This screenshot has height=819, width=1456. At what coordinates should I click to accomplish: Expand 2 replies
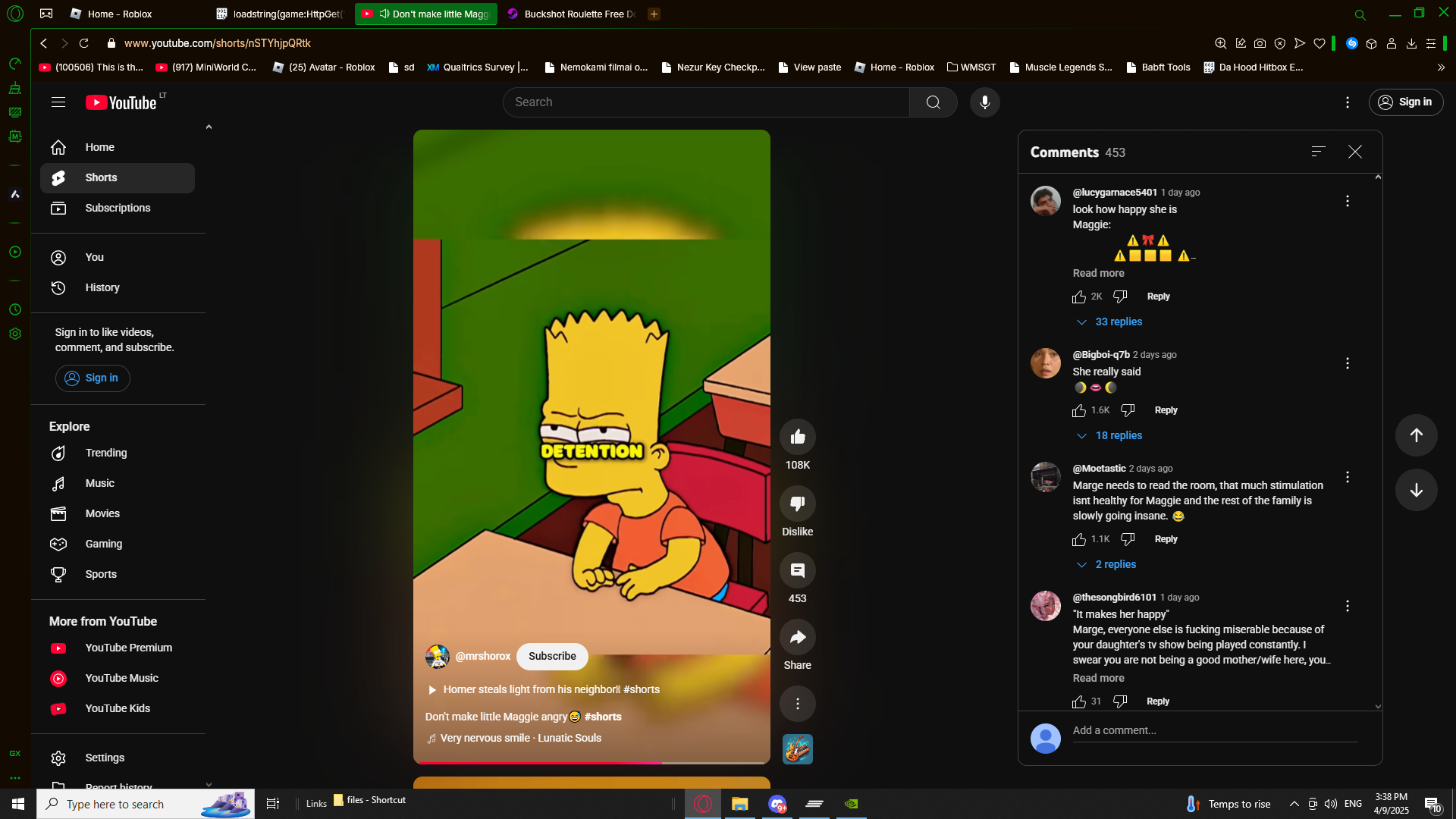(x=1106, y=565)
